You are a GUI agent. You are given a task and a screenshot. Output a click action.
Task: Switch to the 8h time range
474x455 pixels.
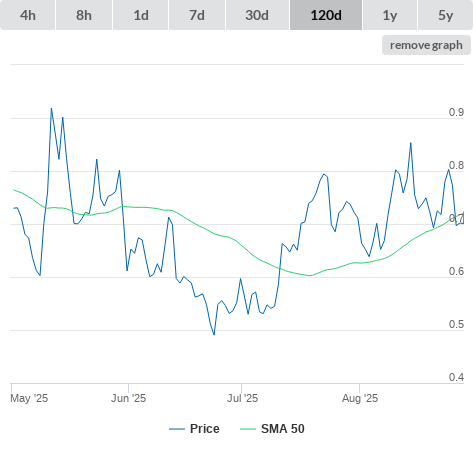point(84,15)
